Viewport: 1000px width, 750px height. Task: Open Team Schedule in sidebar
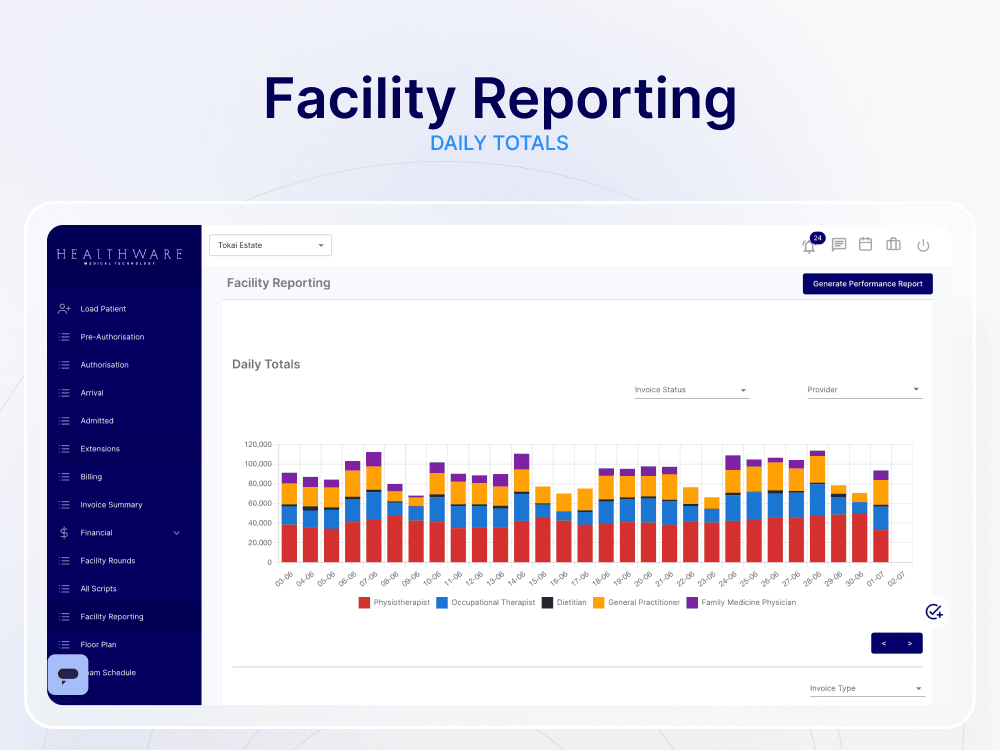pos(112,673)
